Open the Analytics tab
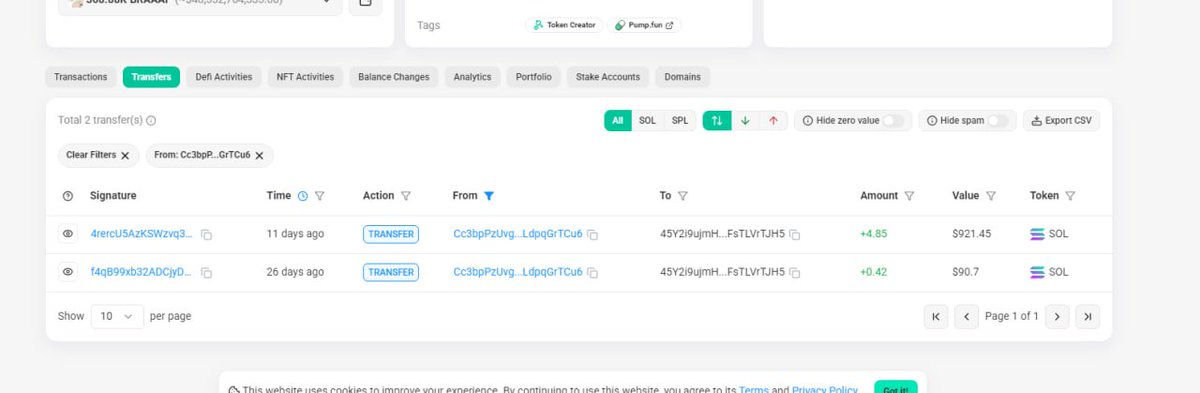This screenshot has width=1200, height=393. (472, 77)
